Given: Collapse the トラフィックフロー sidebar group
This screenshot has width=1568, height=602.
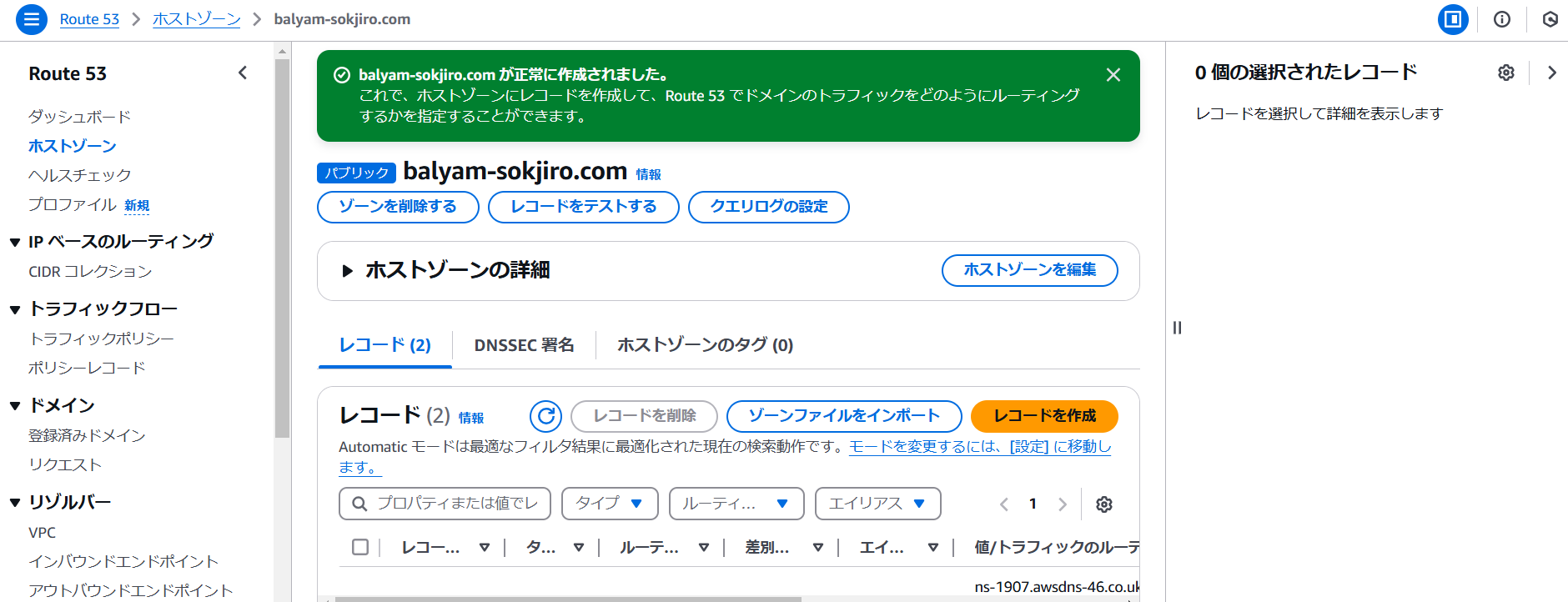Looking at the screenshot, I should coord(15,309).
